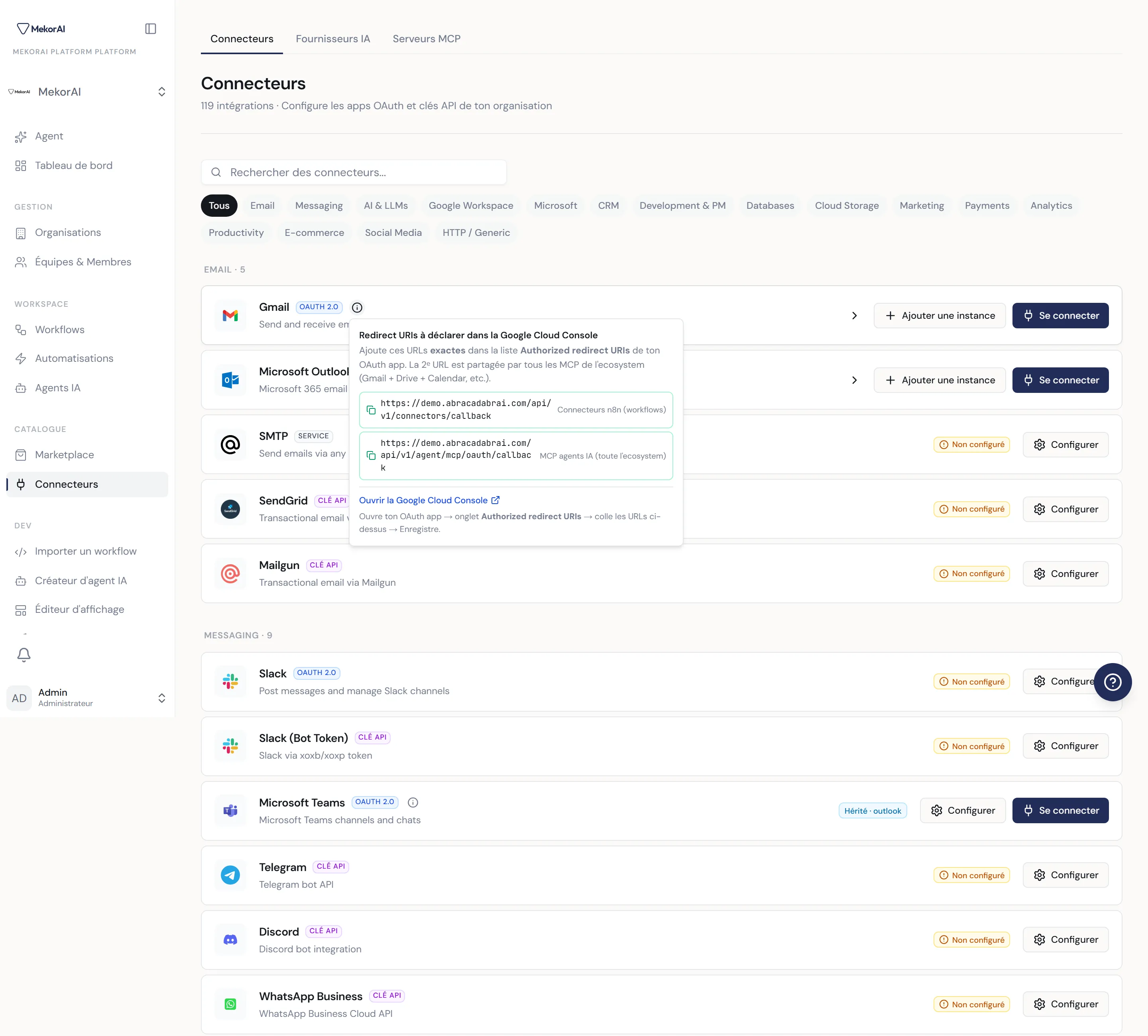This screenshot has width=1148, height=1036.
Task: Click the Discord logo icon
Action: [230, 940]
